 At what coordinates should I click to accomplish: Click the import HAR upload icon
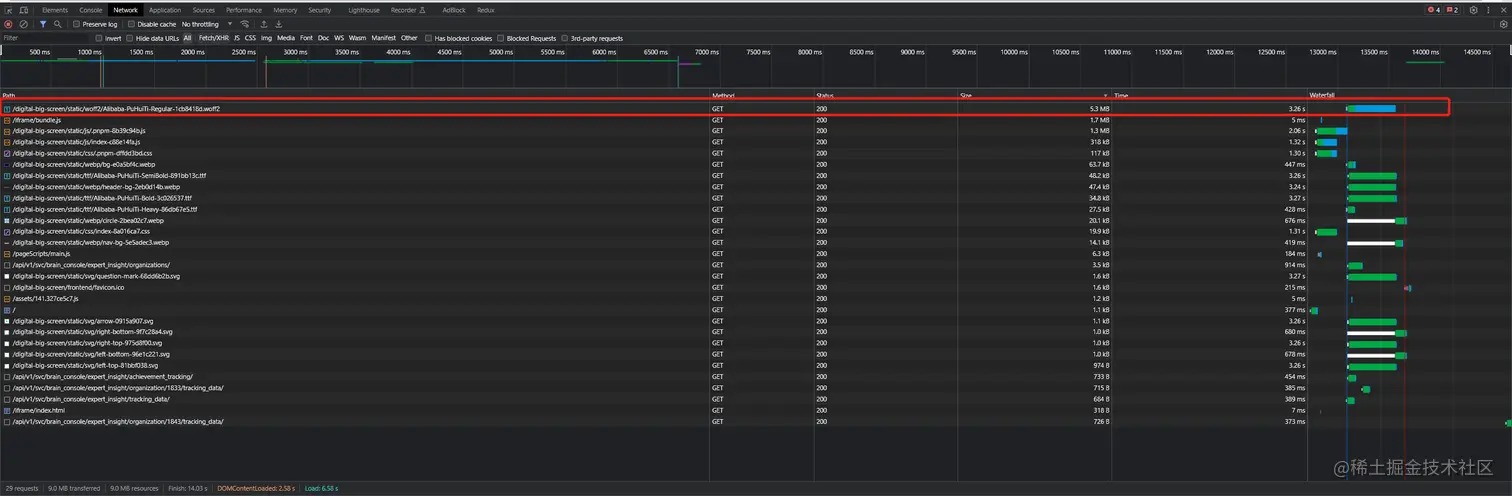[263, 24]
